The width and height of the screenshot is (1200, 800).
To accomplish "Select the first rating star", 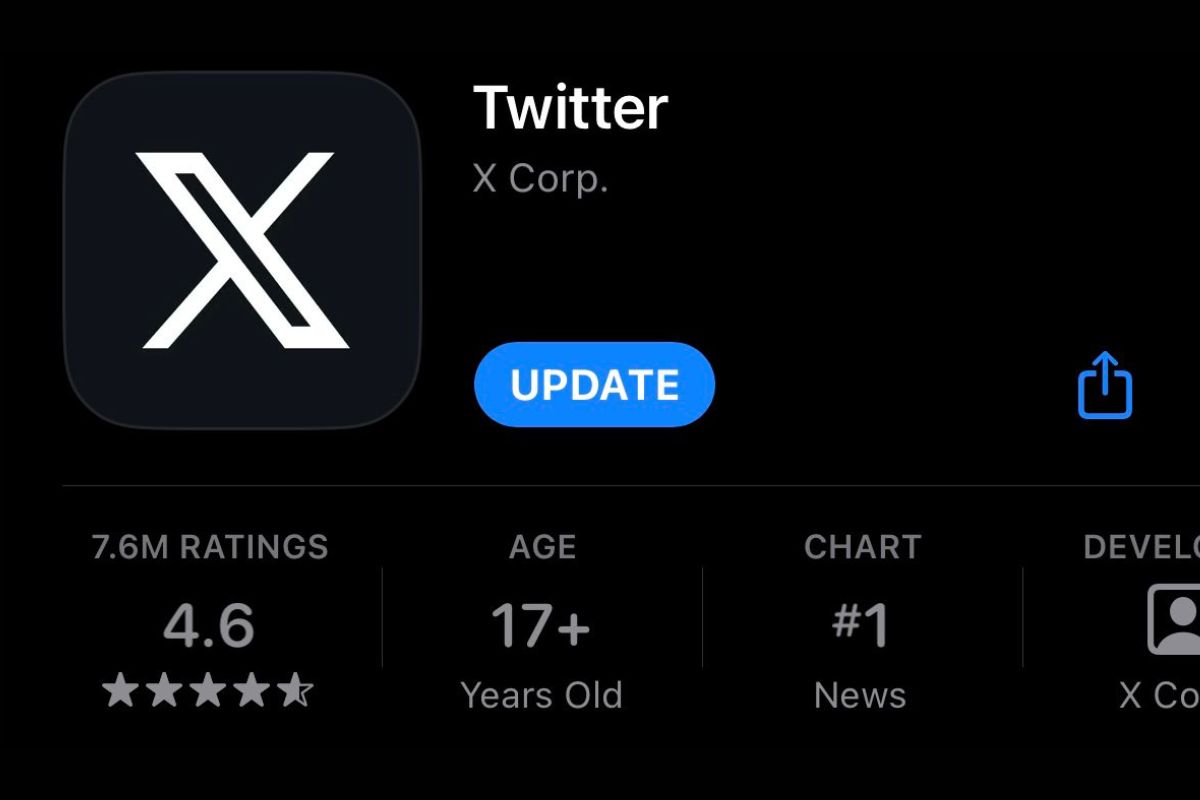I will click(x=120, y=690).
